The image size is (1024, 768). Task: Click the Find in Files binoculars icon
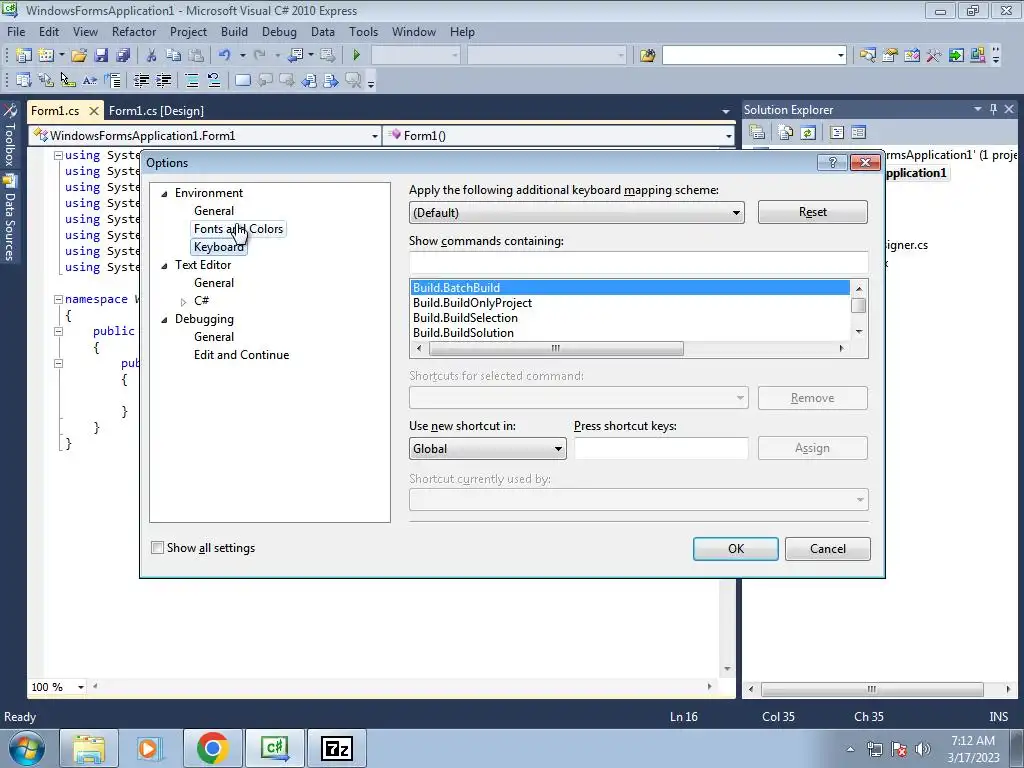[647, 56]
